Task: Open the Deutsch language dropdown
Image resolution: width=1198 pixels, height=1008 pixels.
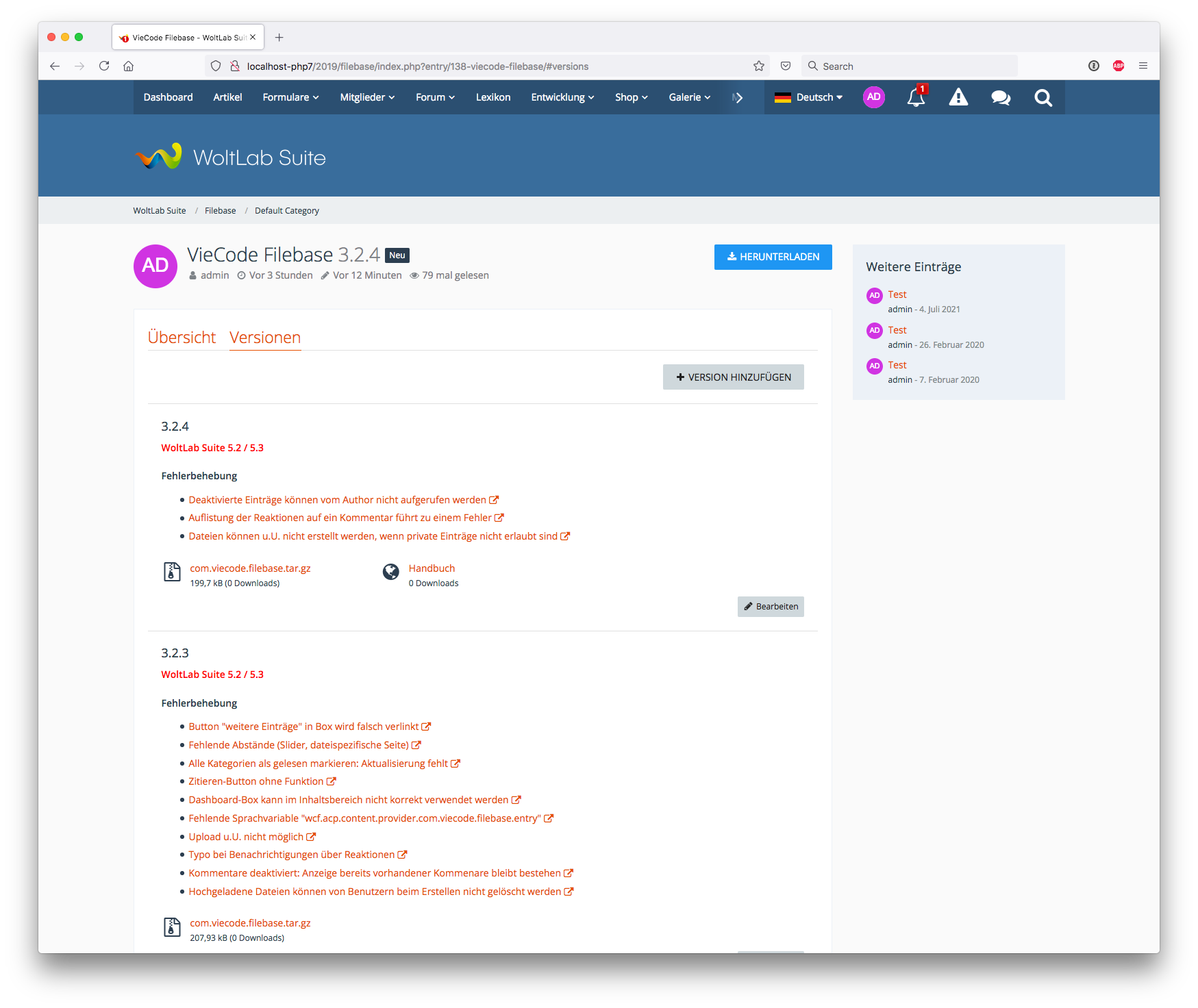Action: tap(808, 97)
